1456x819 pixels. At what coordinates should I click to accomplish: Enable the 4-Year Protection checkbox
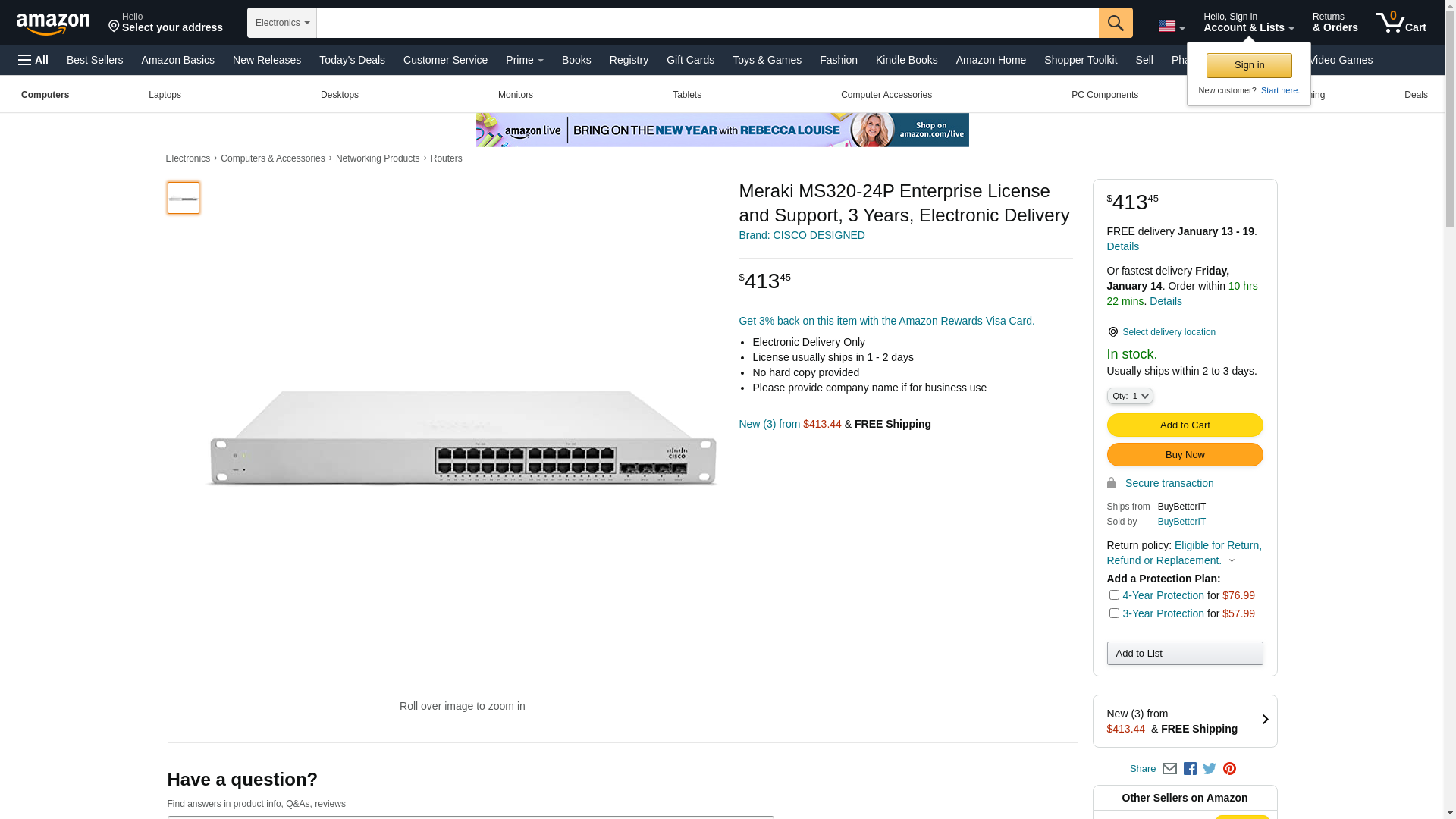click(1113, 595)
